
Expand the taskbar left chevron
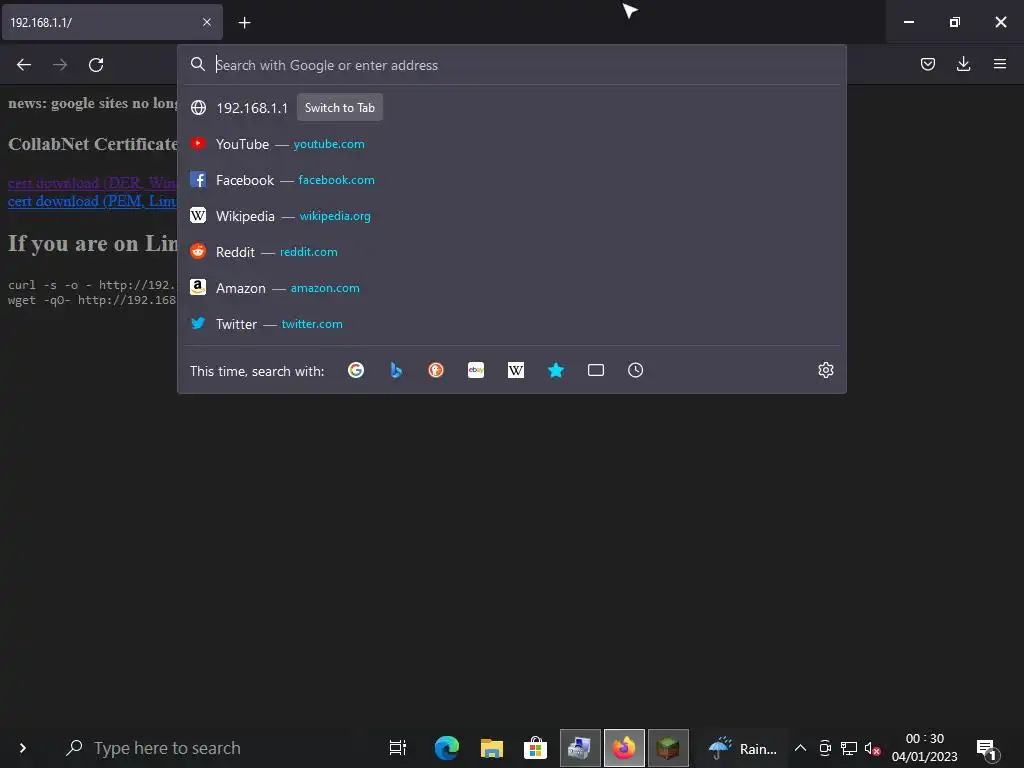23,748
